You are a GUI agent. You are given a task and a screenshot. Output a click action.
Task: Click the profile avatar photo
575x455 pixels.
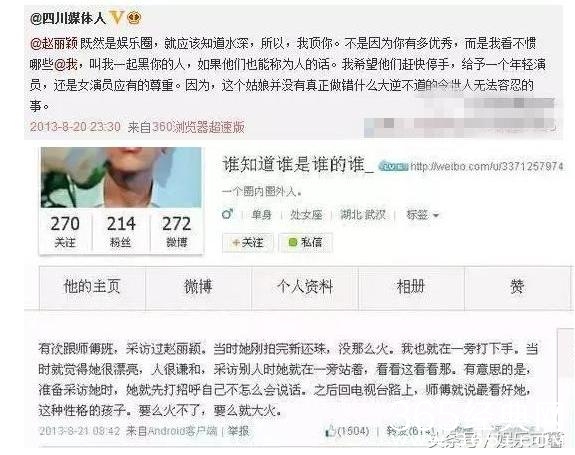[x=121, y=177]
